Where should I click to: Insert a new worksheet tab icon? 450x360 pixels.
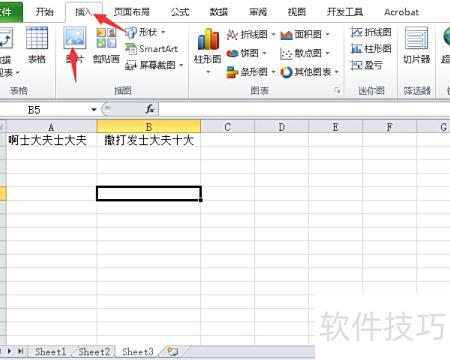pyautogui.click(x=173, y=351)
